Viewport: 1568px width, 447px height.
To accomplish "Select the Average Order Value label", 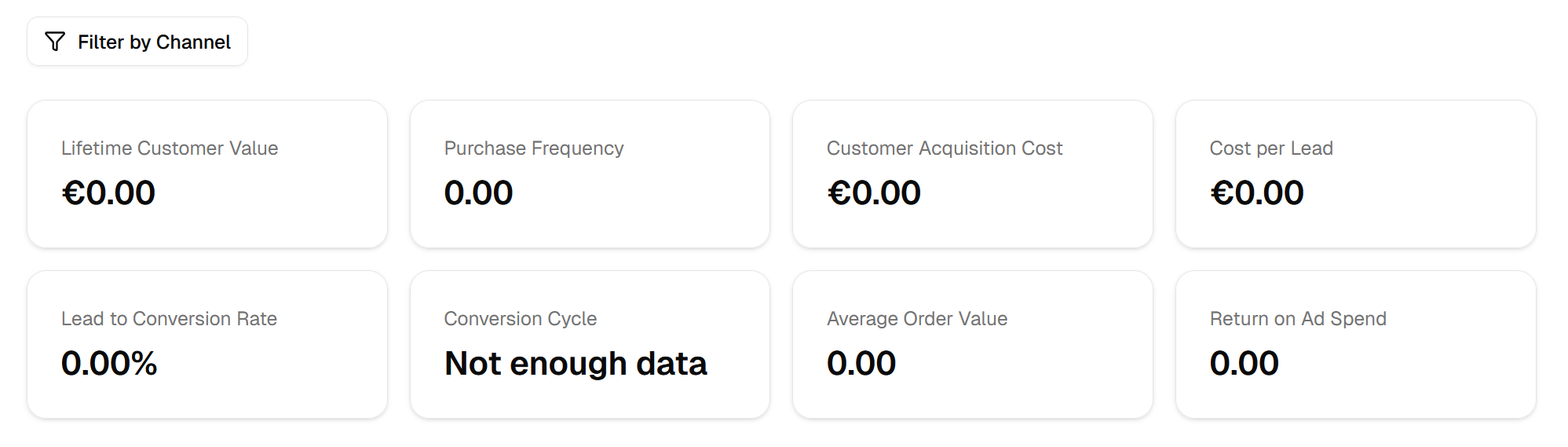I will point(917,319).
